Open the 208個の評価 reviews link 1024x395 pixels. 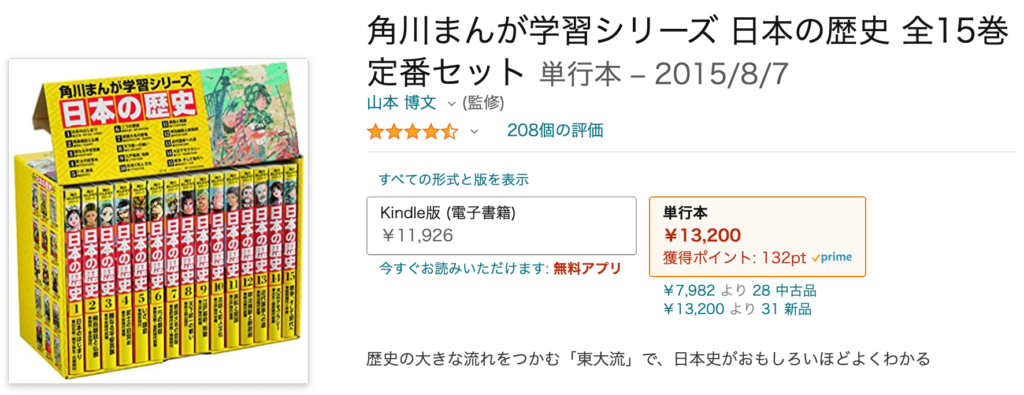[554, 131]
